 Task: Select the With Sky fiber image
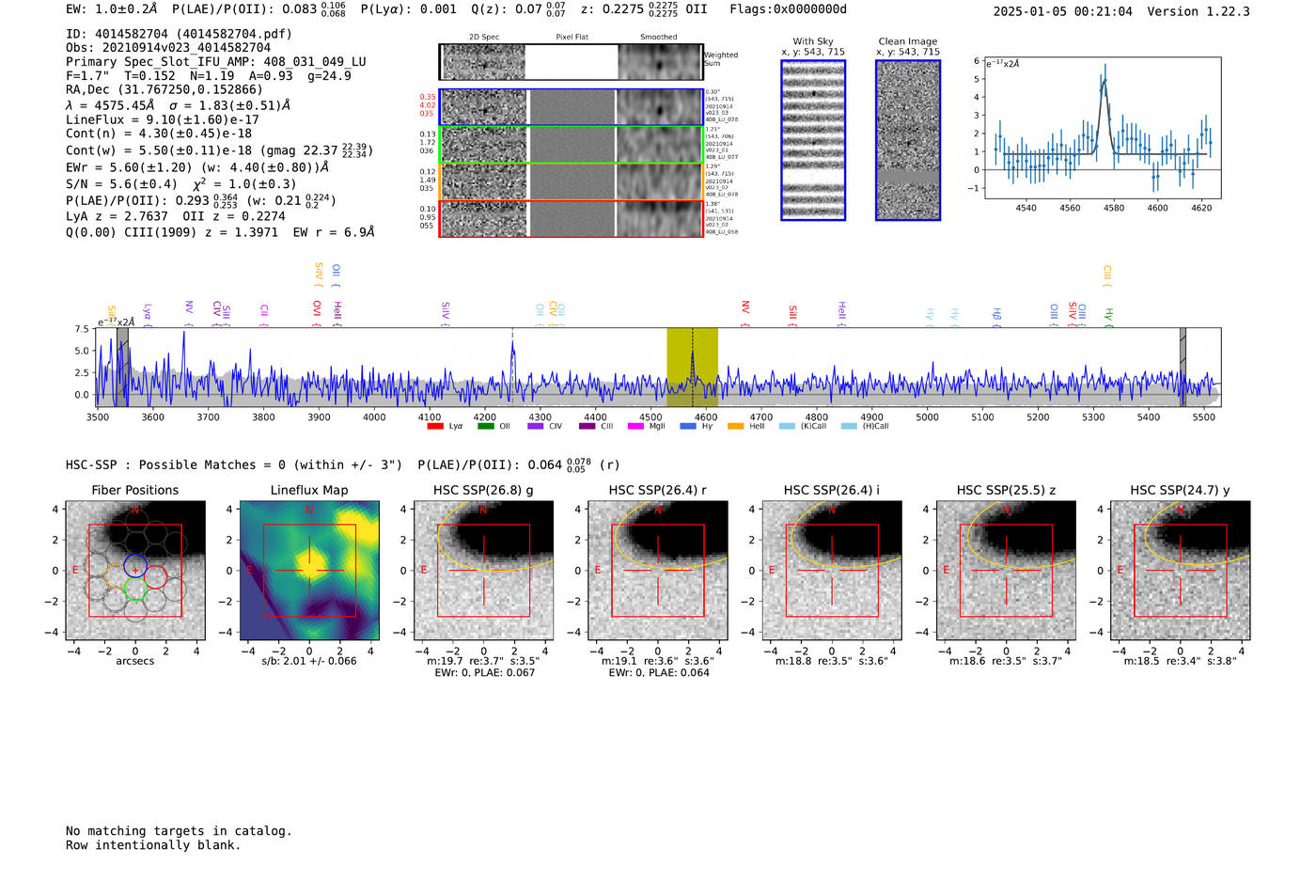coord(813,140)
